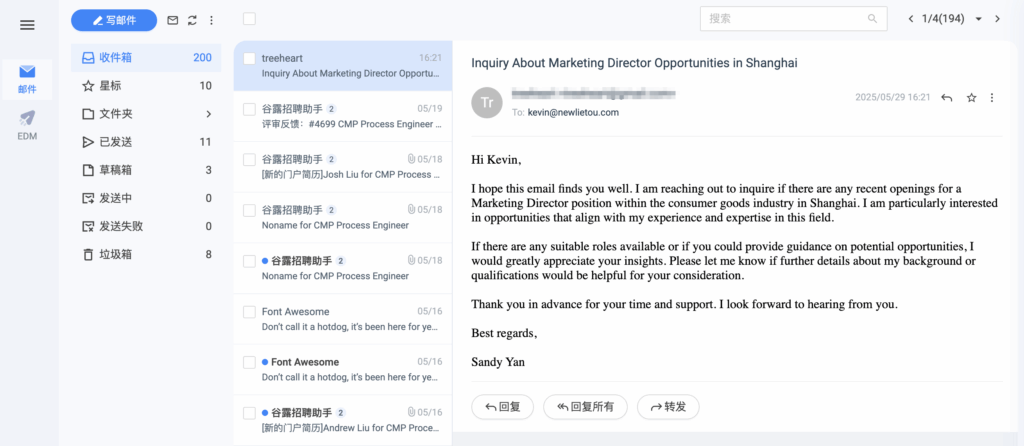Click the 回复所有 reply-all button

coord(585,407)
